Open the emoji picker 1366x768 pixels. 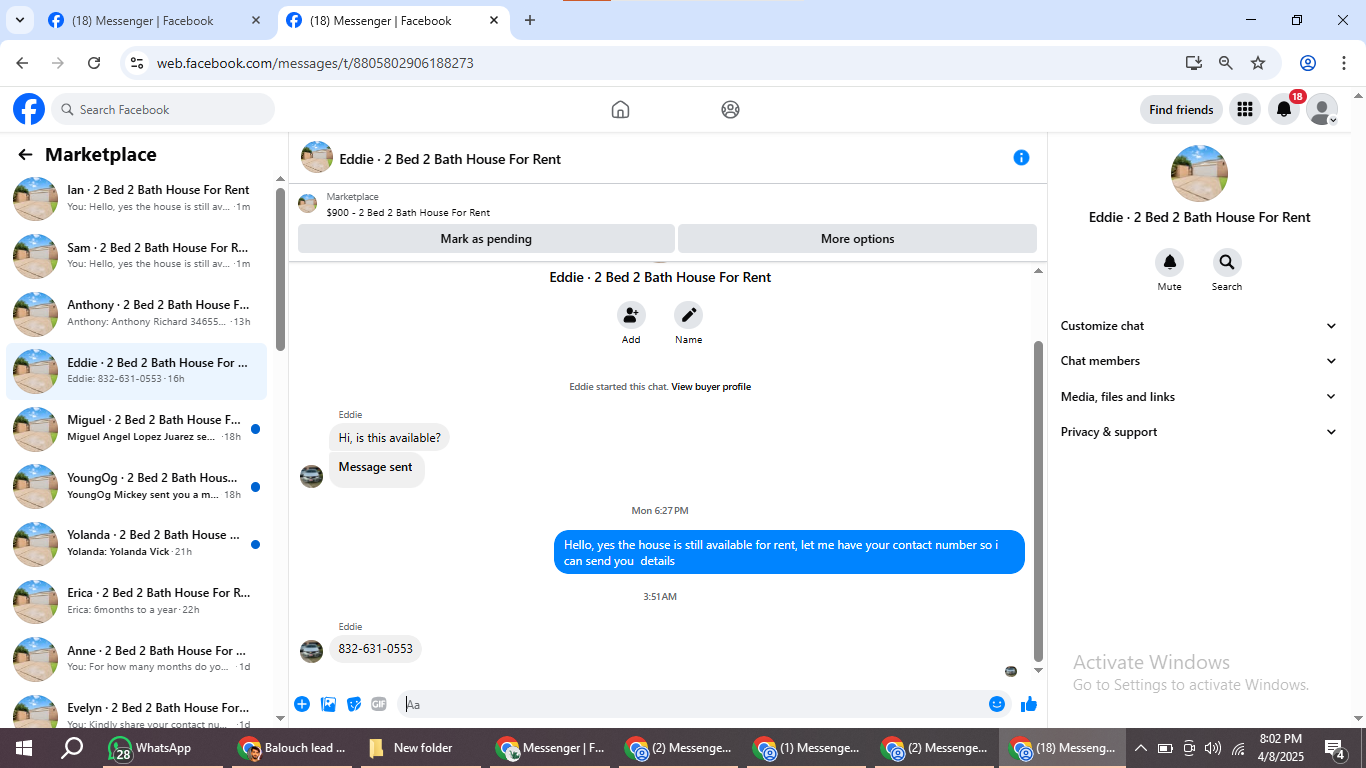click(997, 705)
